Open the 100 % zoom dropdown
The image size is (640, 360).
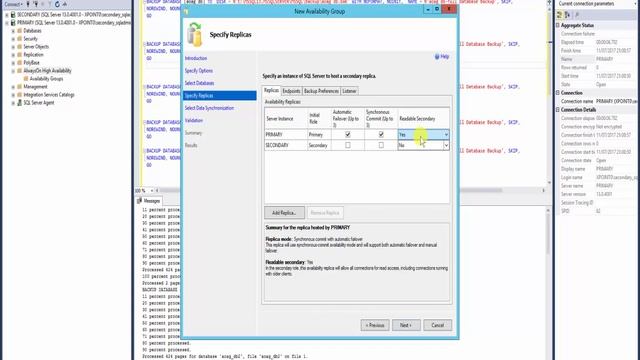point(152,191)
